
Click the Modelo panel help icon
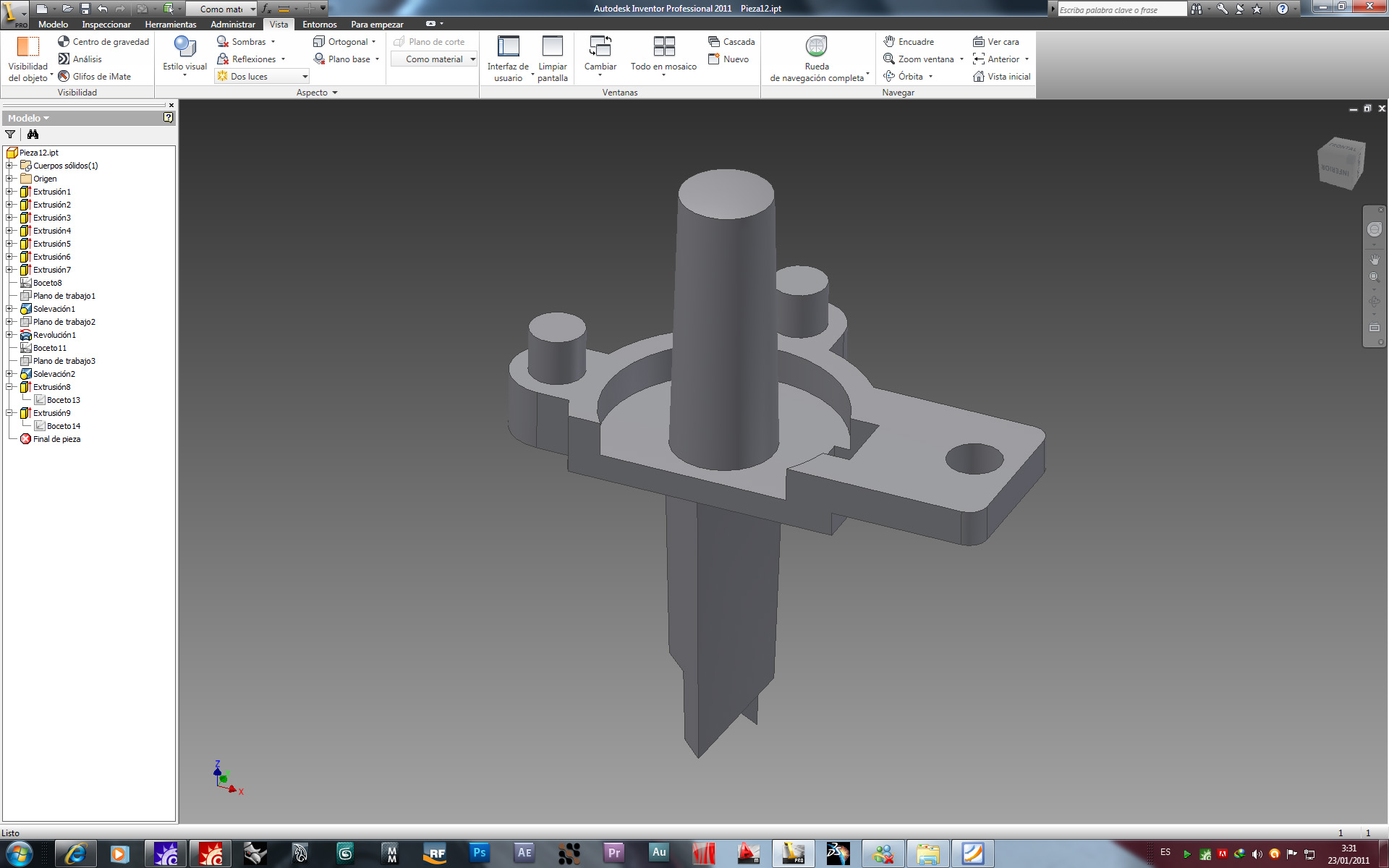tap(168, 118)
